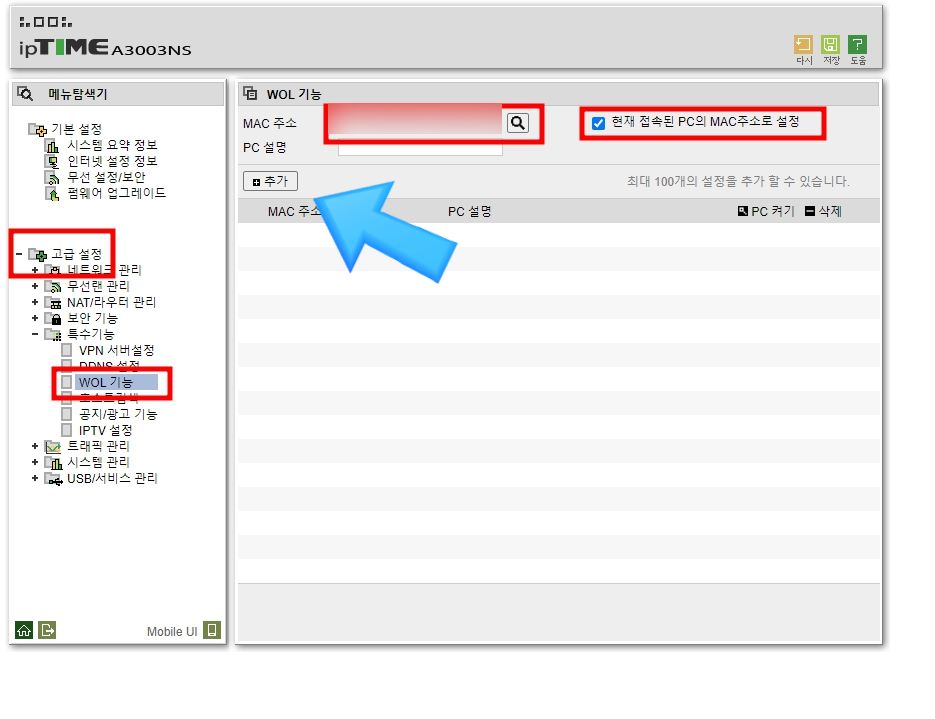
Task: Click the logout icon beside home
Action: (x=47, y=630)
